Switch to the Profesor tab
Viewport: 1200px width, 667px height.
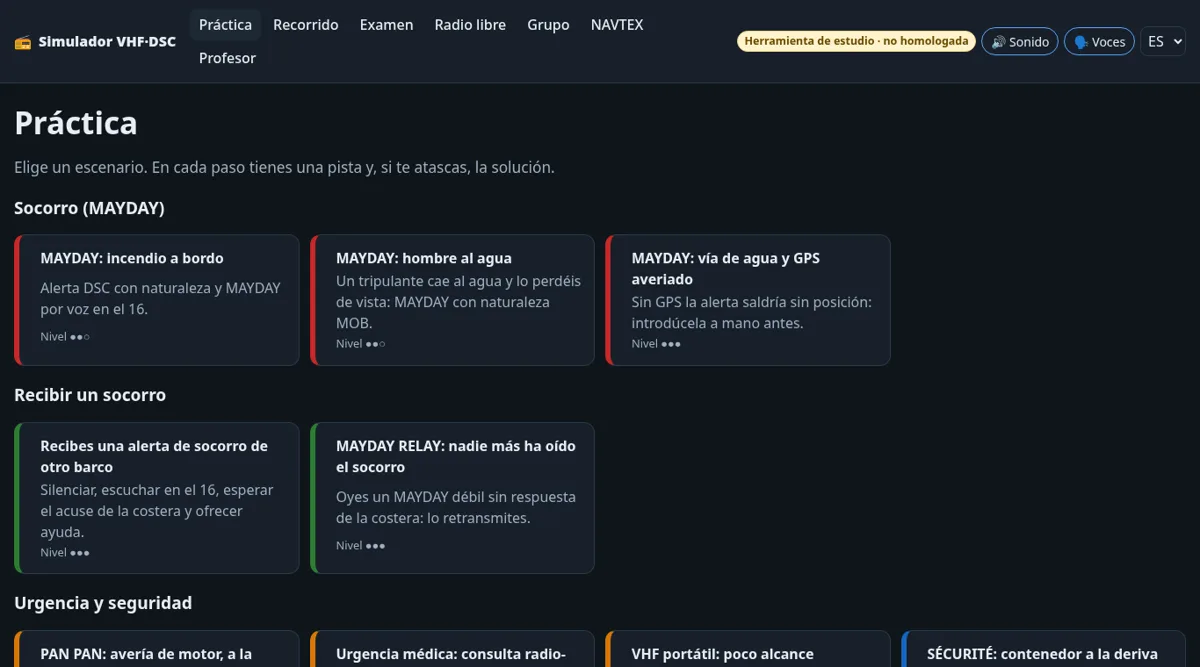[x=227, y=58]
